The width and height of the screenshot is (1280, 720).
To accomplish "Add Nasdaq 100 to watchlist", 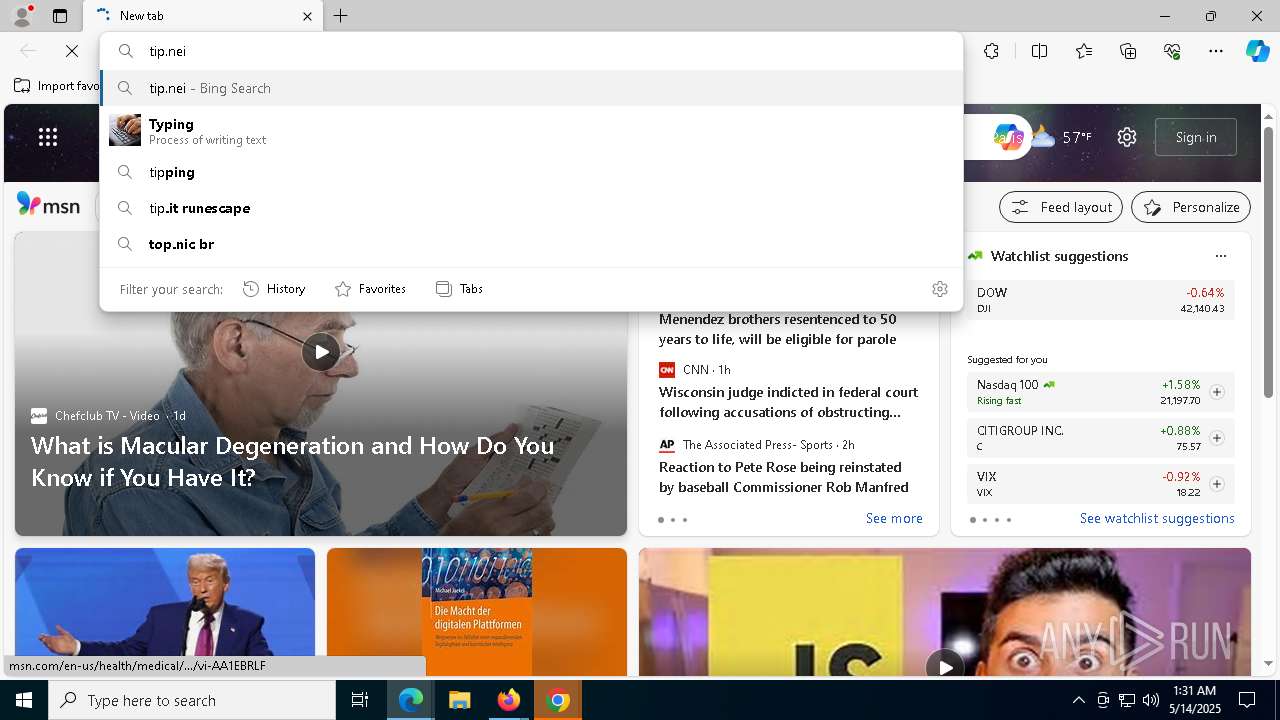I will [x=1217, y=392].
